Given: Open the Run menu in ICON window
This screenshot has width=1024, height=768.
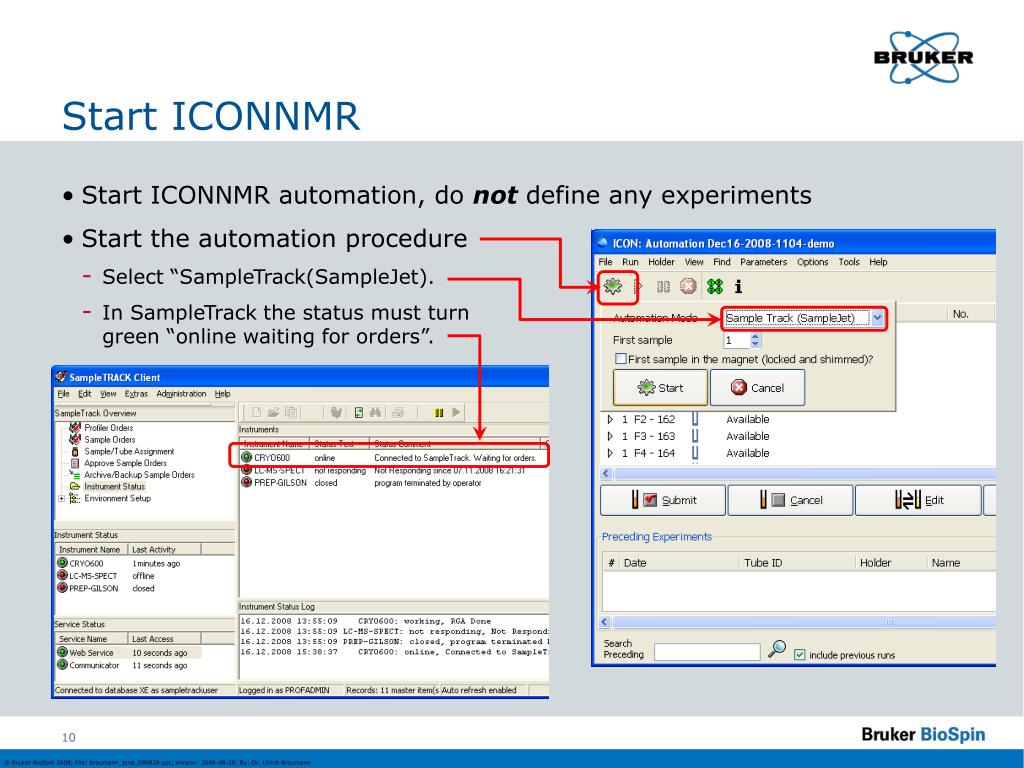Looking at the screenshot, I should pos(630,262).
